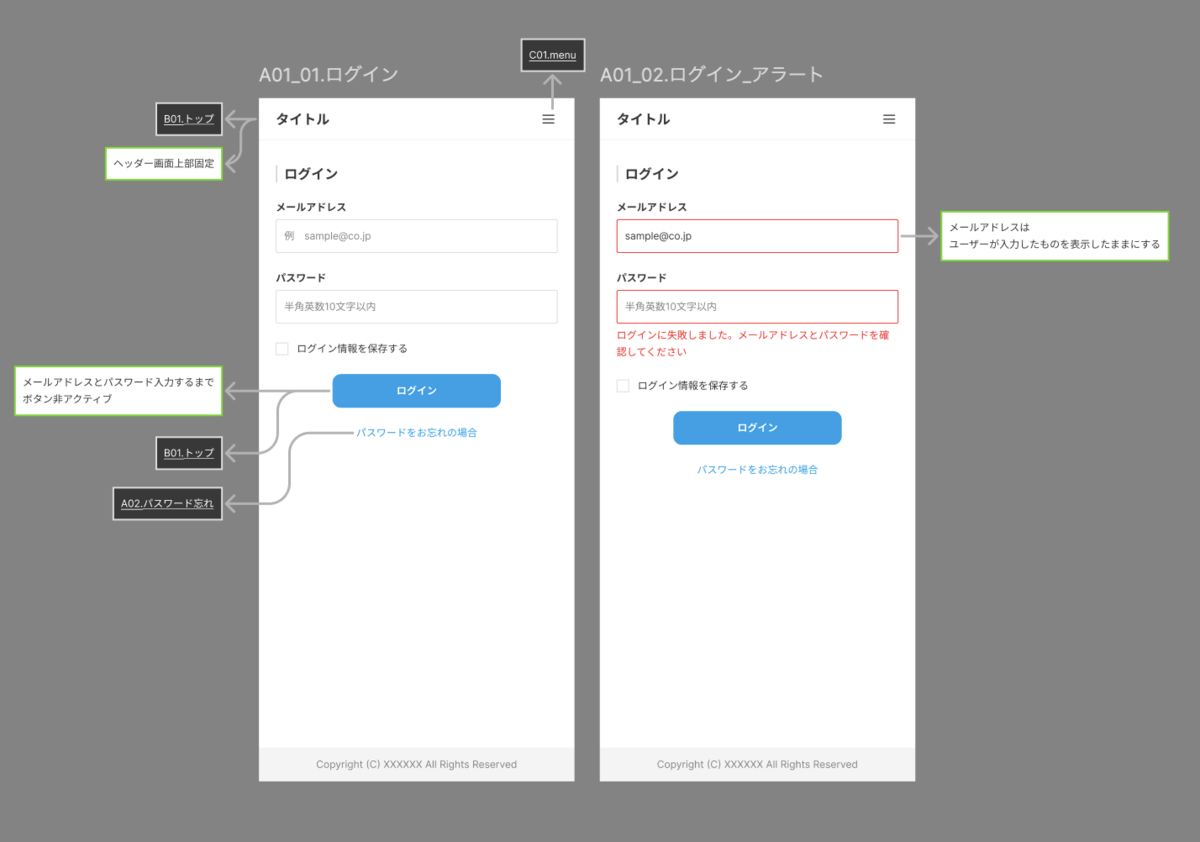Follow パスワードをお忘れの場合 link on A01_01 screen
Viewport: 1200px width, 842px height.
tap(416, 433)
